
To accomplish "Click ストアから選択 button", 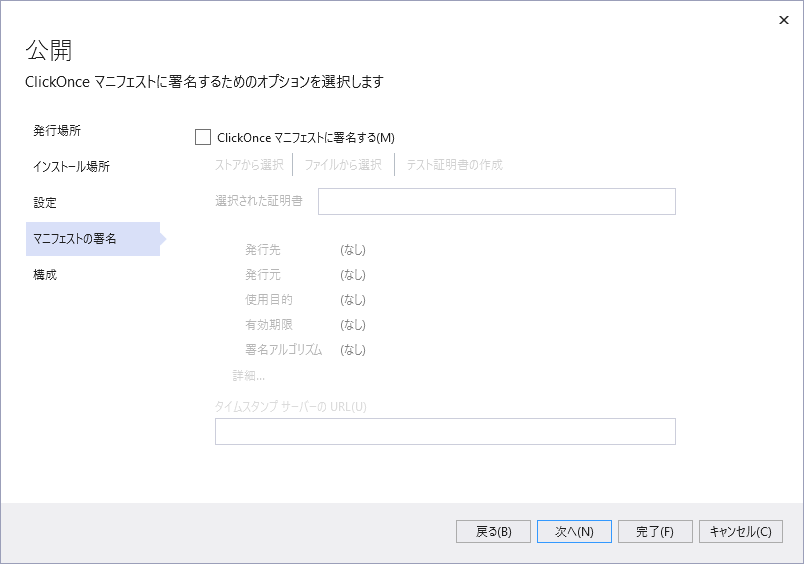I will click(249, 164).
